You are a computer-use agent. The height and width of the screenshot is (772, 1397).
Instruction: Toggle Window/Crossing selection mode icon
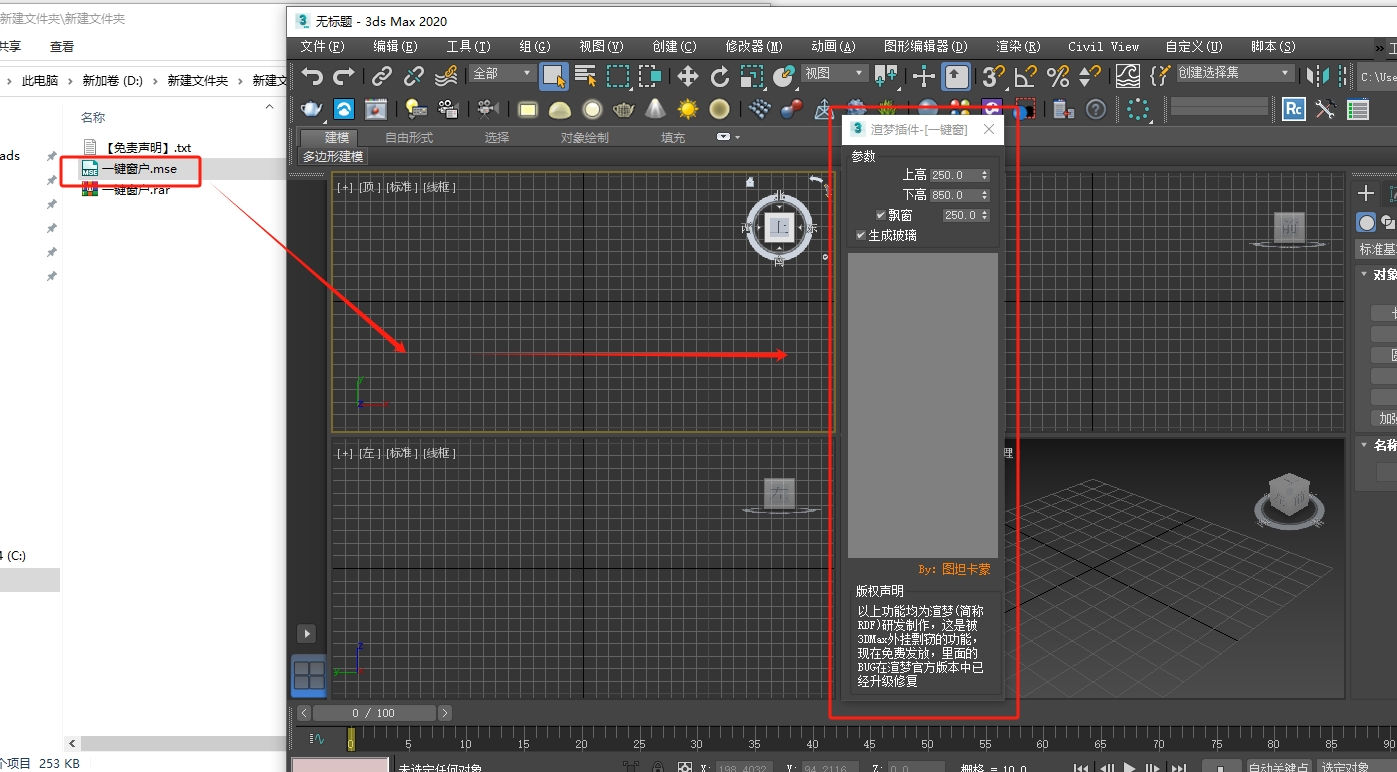point(650,76)
